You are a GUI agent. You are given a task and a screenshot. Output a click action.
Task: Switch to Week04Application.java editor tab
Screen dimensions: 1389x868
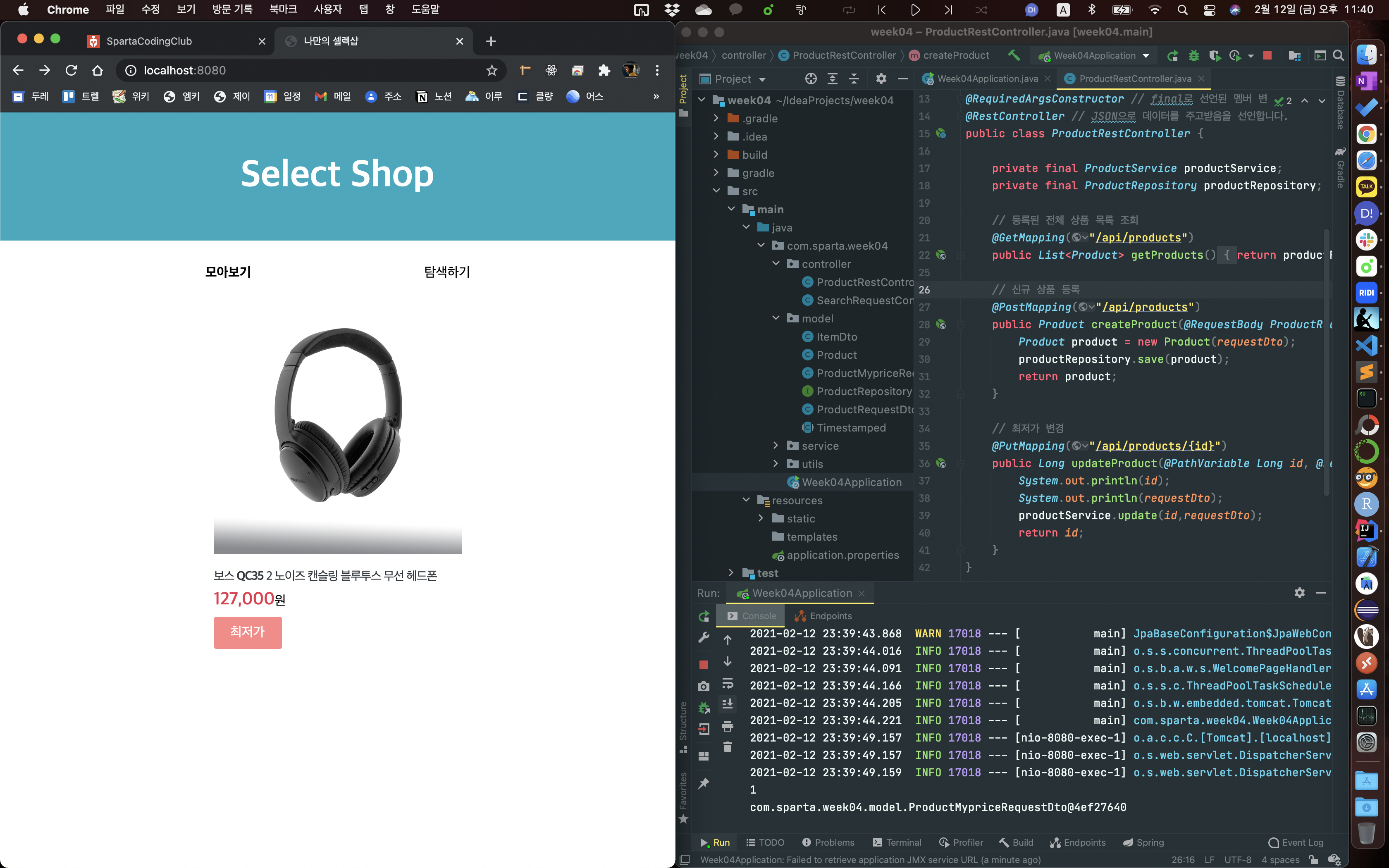[987, 79]
